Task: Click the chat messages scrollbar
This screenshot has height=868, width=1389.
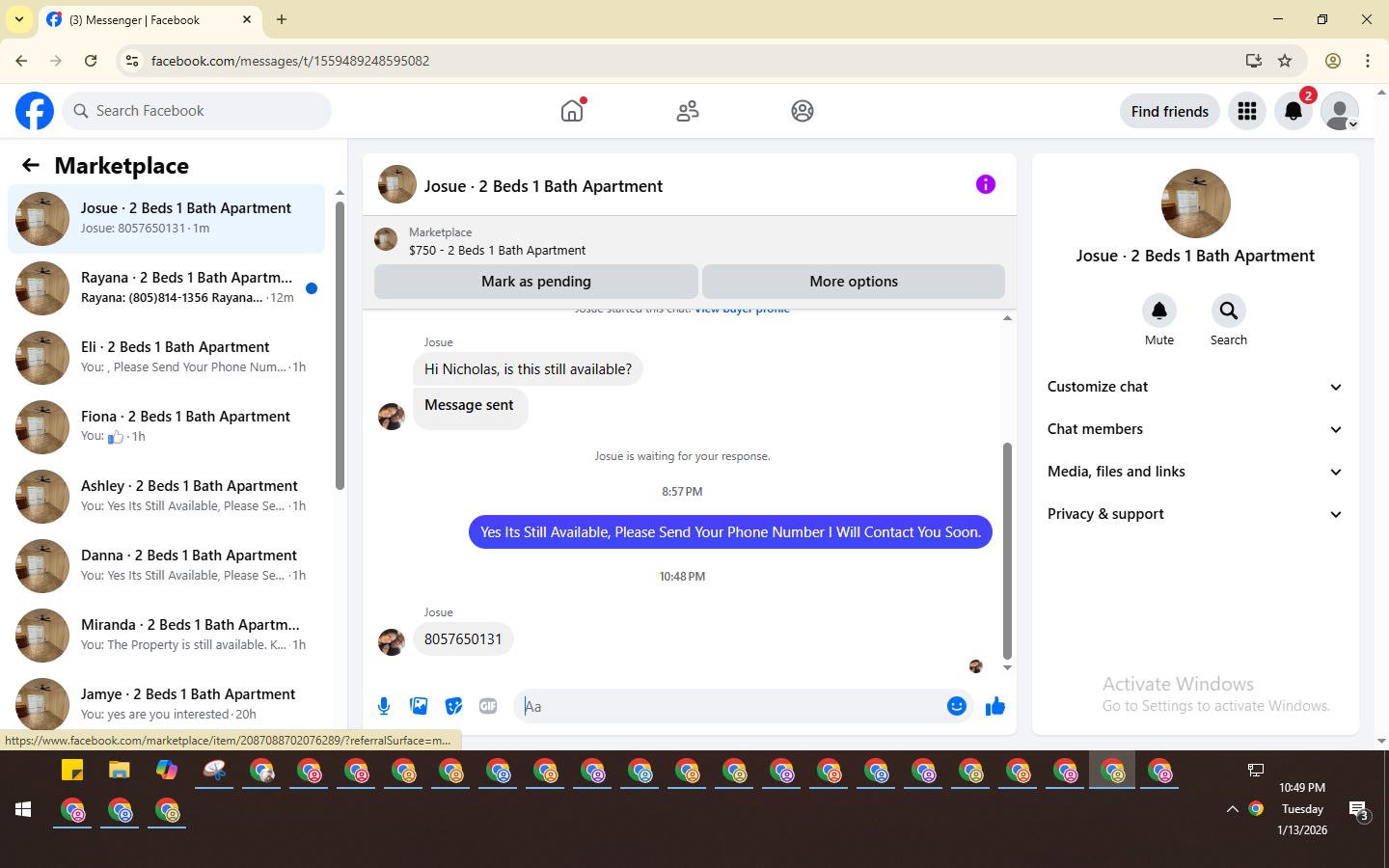Action: coord(1007,551)
